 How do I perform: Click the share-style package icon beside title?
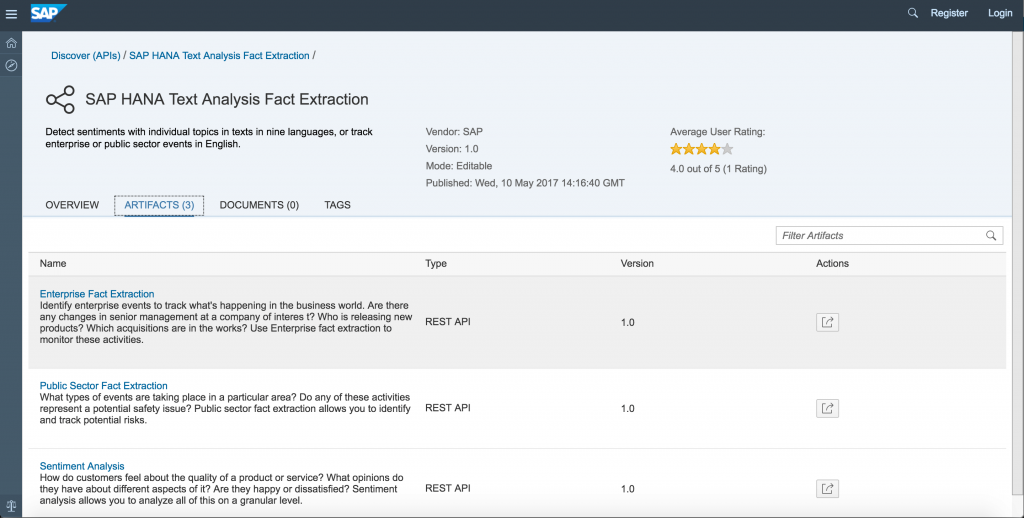click(x=60, y=99)
